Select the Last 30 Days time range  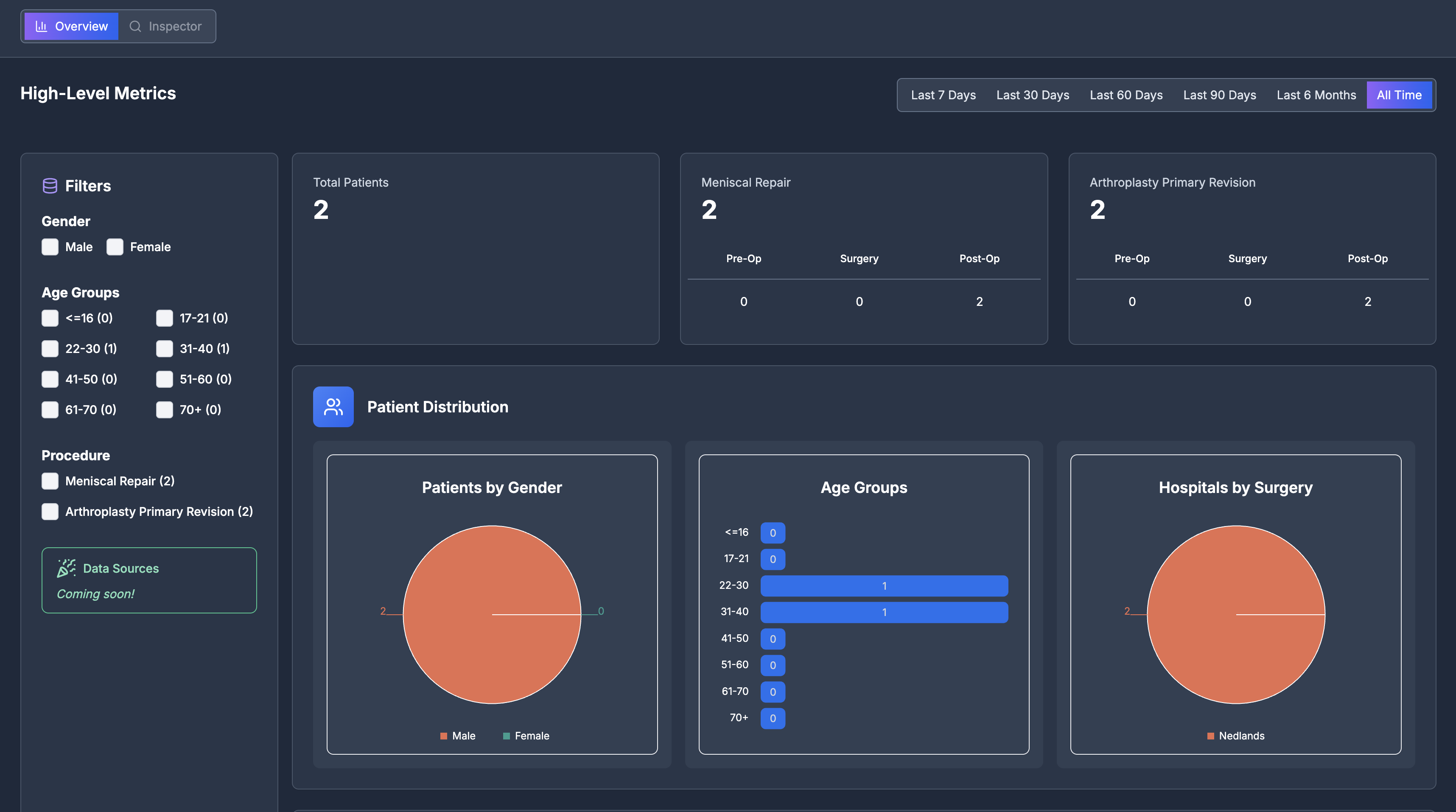click(1033, 95)
